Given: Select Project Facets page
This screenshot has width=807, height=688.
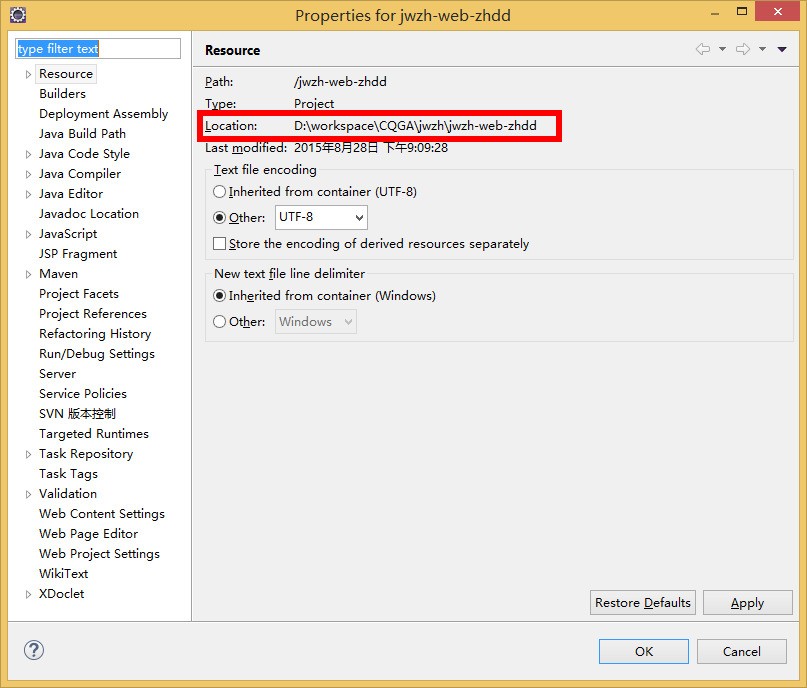Looking at the screenshot, I should coord(79,294).
